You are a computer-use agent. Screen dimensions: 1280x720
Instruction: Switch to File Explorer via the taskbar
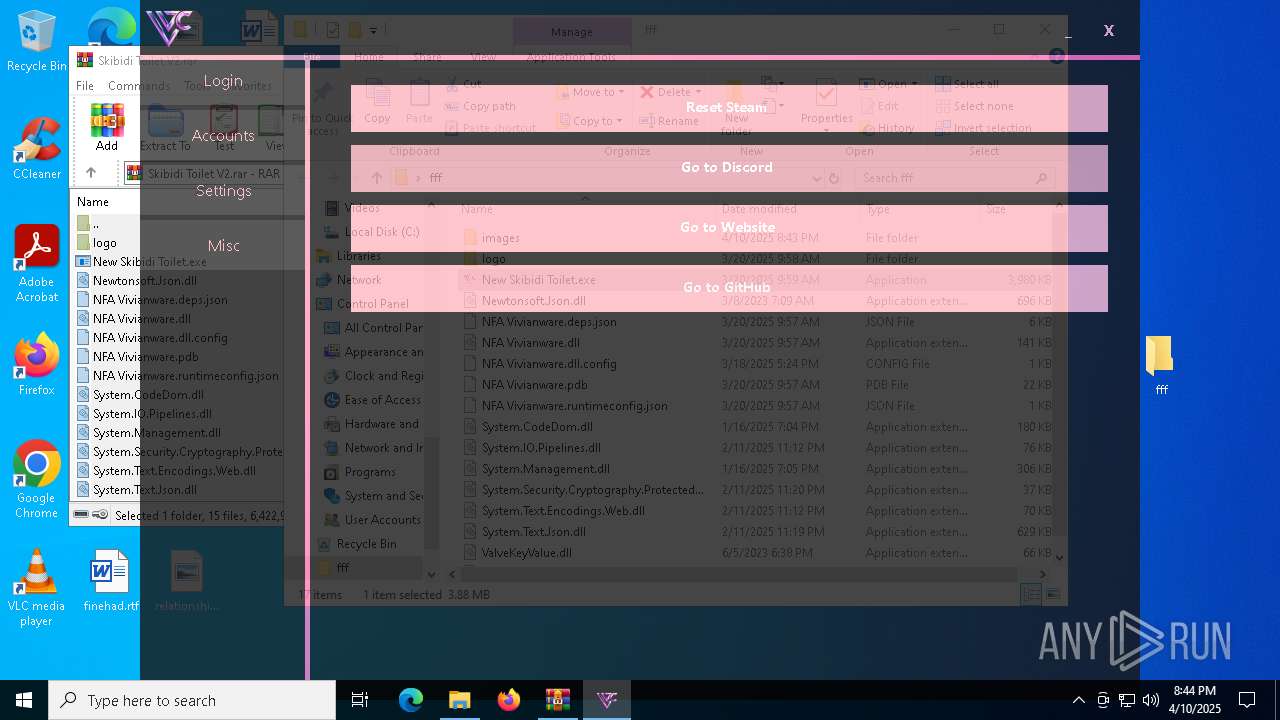tap(459, 700)
